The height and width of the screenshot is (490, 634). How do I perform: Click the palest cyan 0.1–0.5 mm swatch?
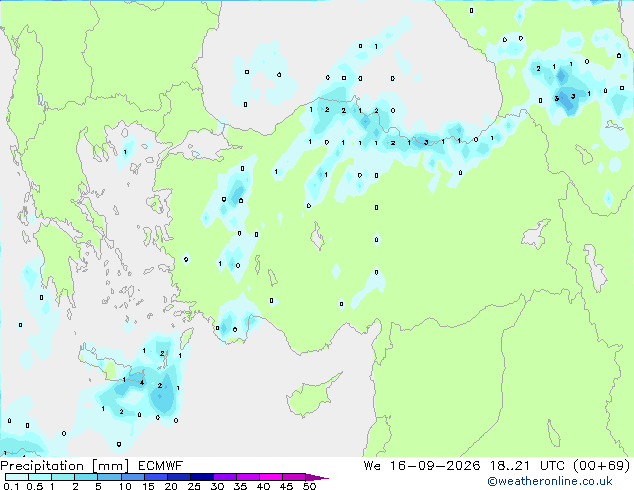click(17, 477)
